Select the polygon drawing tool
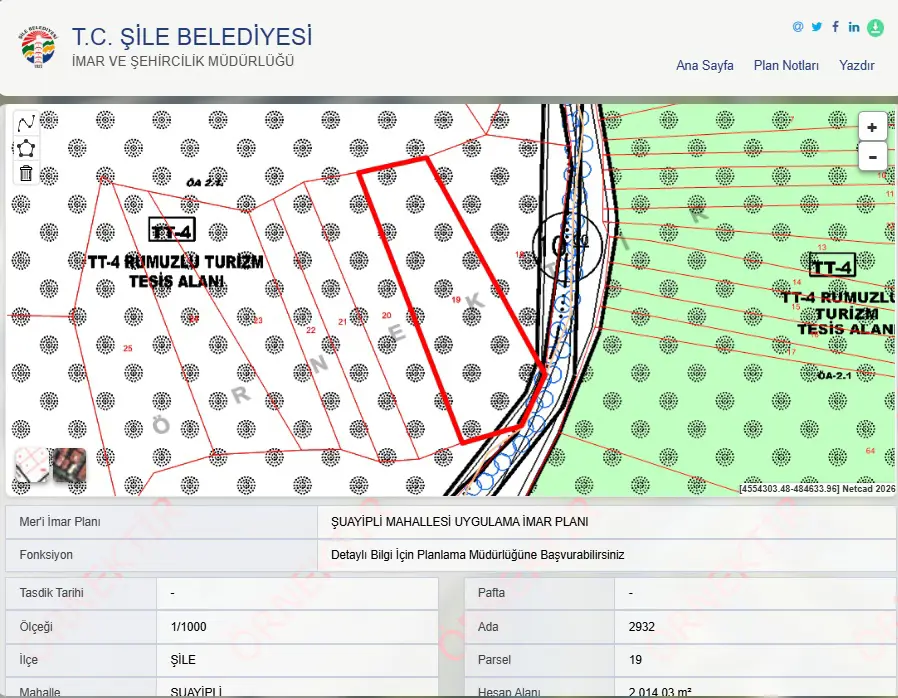This screenshot has height=698, width=898. point(26,148)
